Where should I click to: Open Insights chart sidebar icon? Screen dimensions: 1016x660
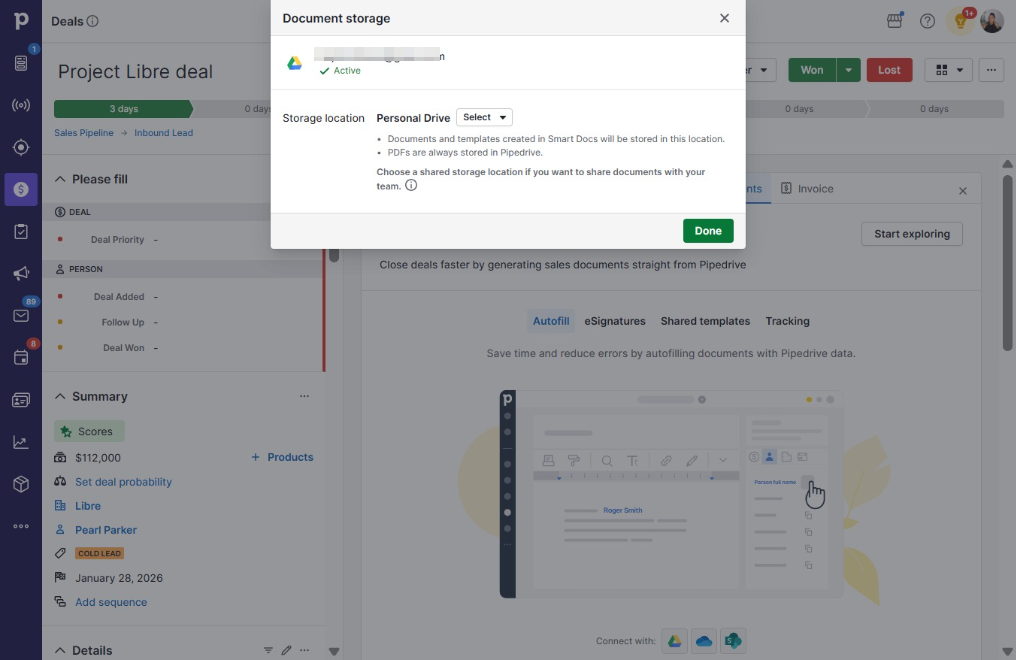click(x=21, y=442)
